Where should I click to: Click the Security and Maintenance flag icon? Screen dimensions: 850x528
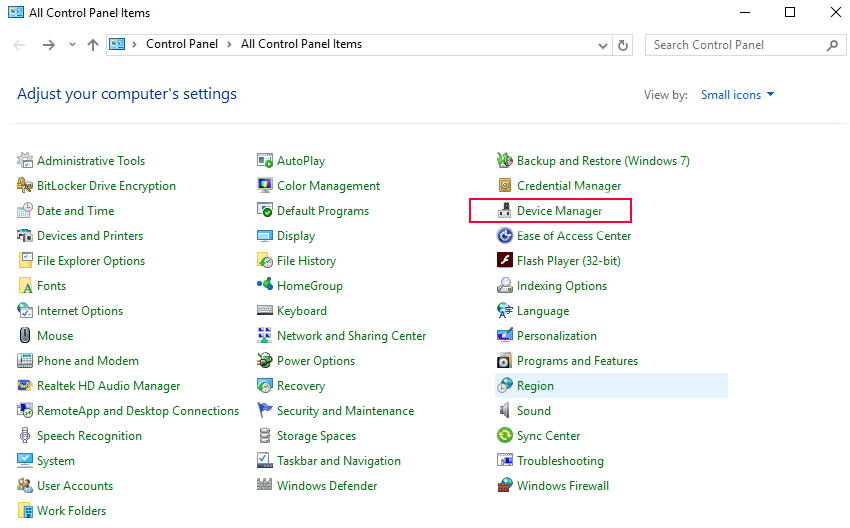(x=265, y=410)
